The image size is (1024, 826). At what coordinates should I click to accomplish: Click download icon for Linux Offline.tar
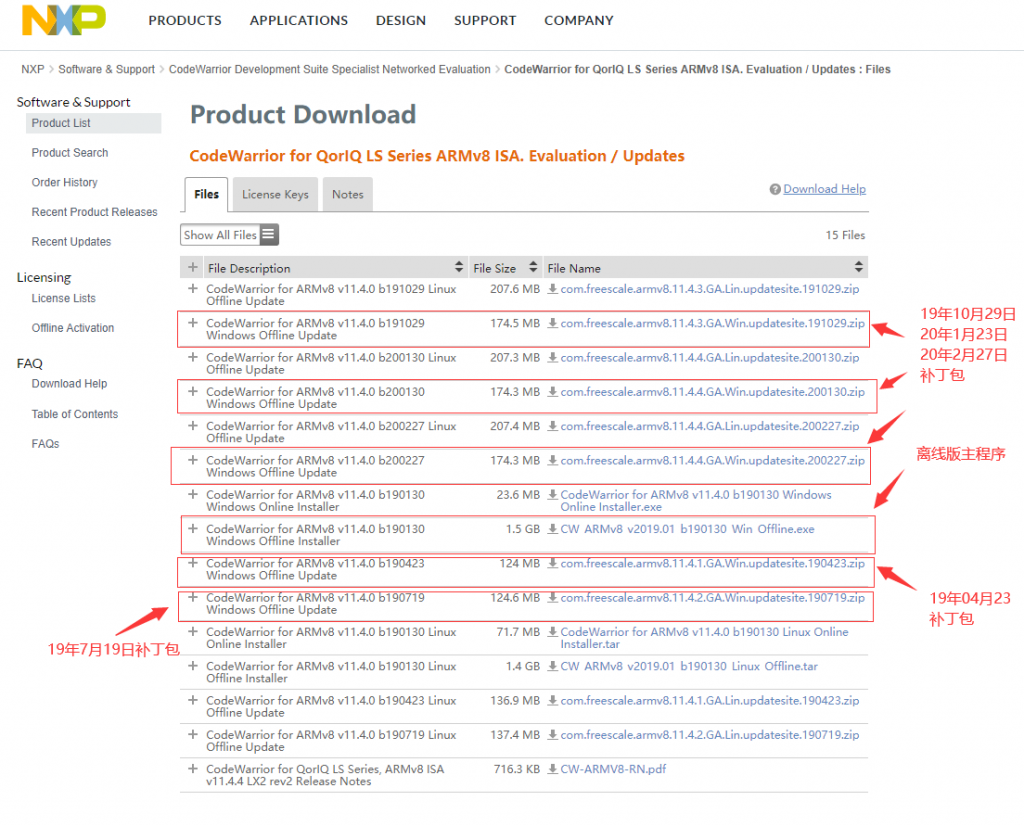[x=552, y=666]
